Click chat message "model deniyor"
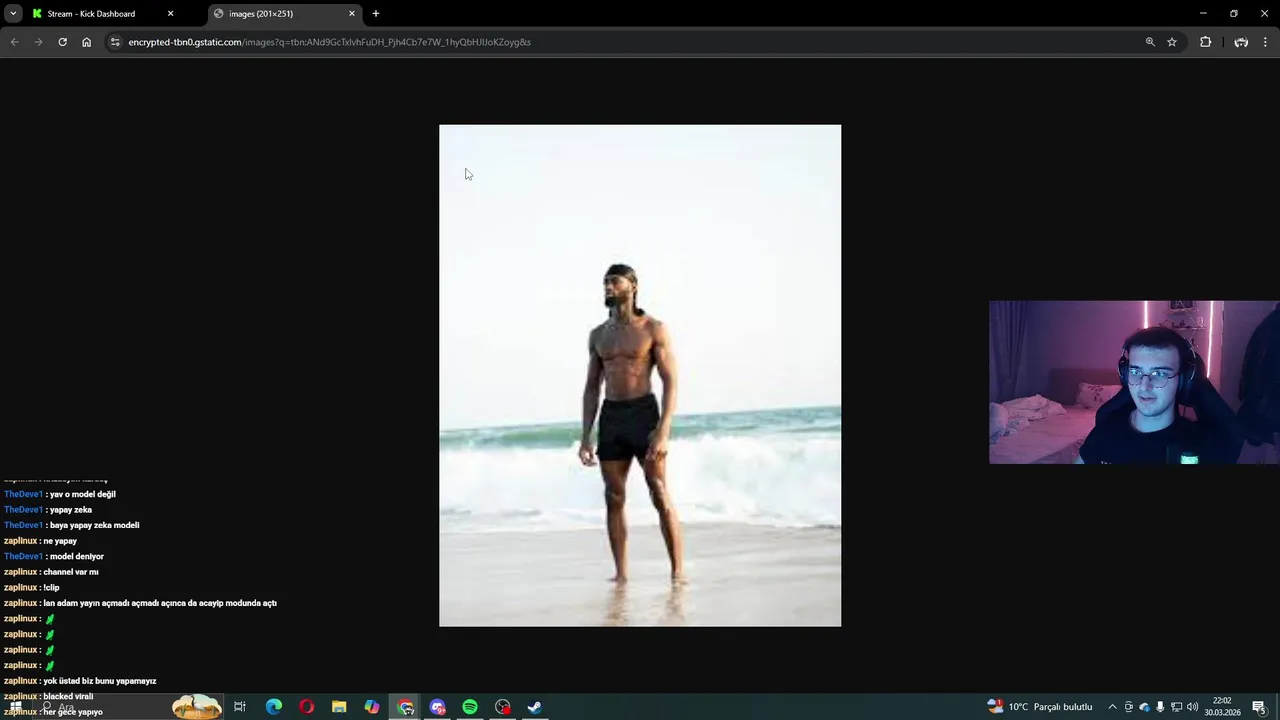This screenshot has height=720, width=1280. click(x=76, y=556)
